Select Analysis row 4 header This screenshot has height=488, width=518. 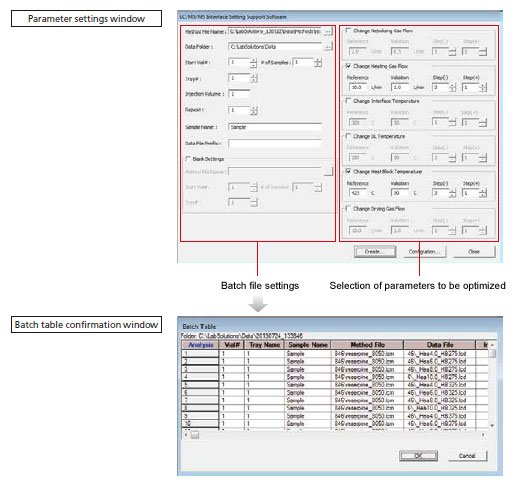click(x=200, y=377)
